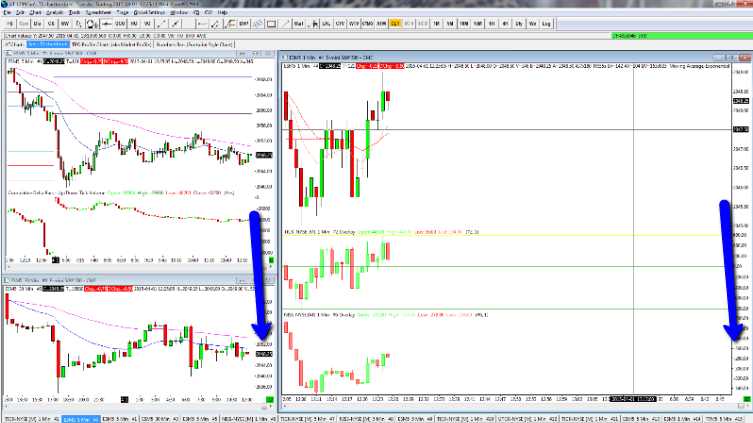Screen dimensions: 753x423
Task: Select the highlighted ESM5 1 Min #4 tab
Action: [81, 419]
